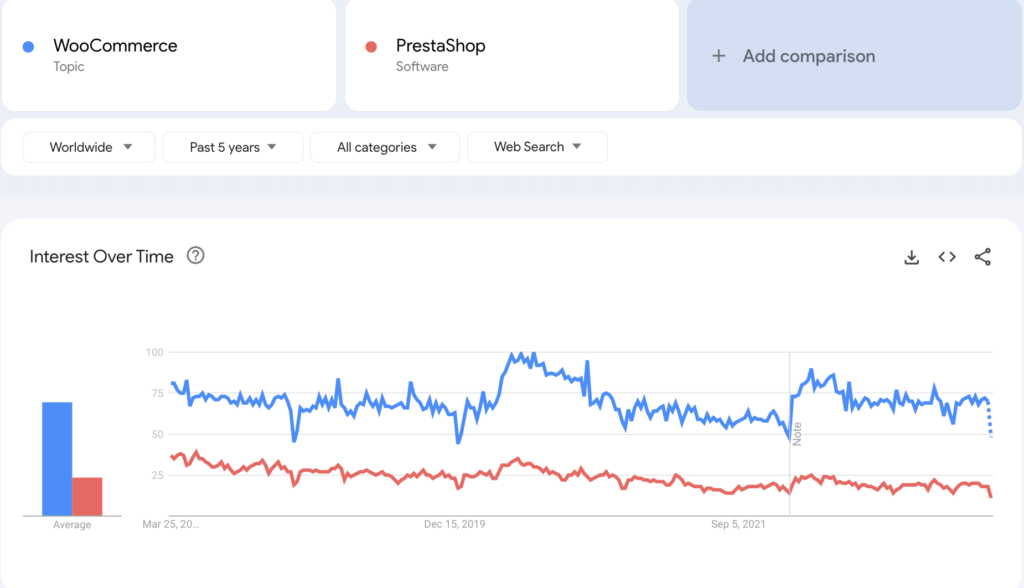Select the WooCommerce search term card
Screen dimensions: 1024x588
[x=168, y=55]
